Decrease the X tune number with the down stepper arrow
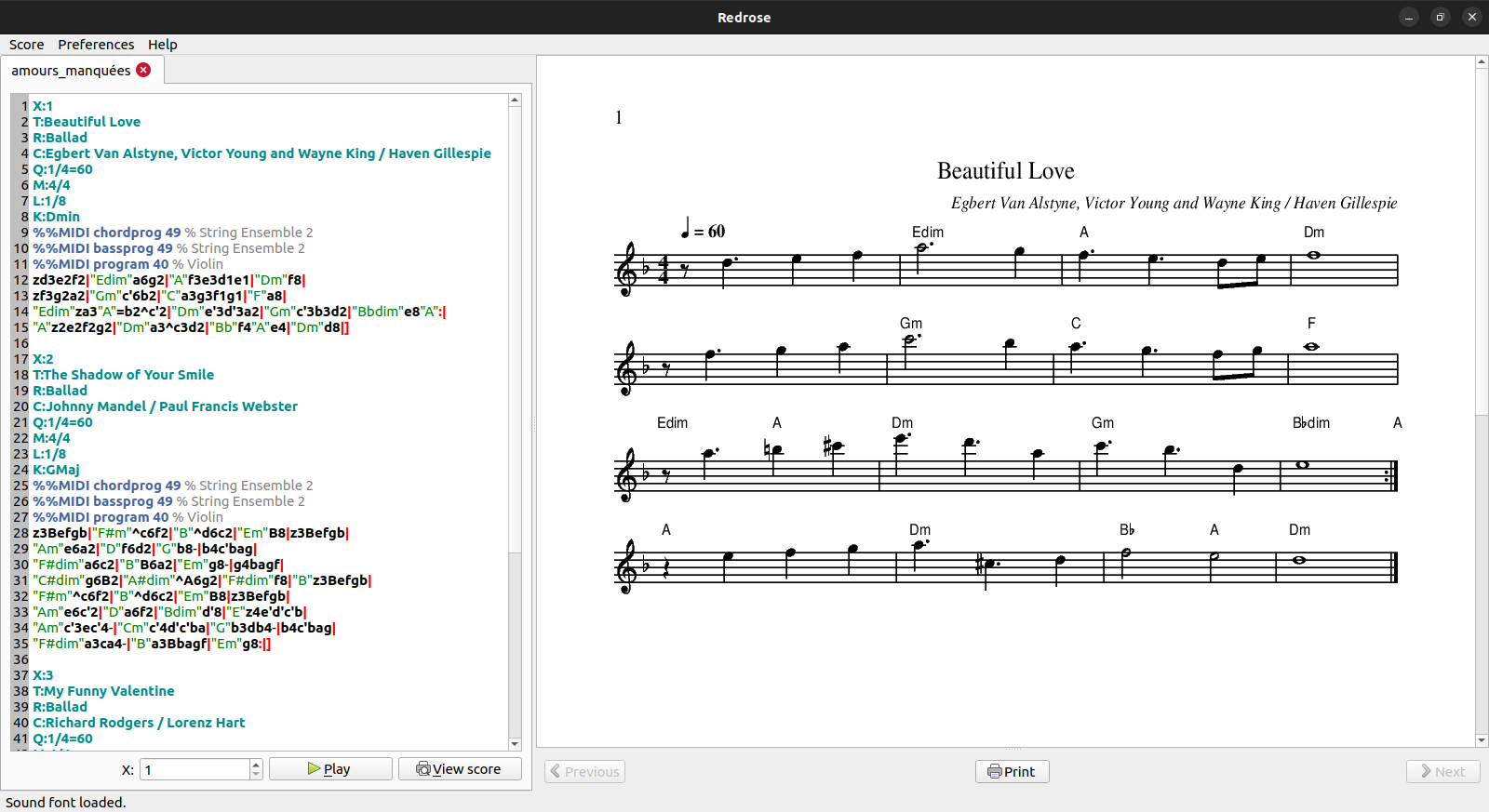This screenshot has width=1489, height=812. [x=257, y=775]
